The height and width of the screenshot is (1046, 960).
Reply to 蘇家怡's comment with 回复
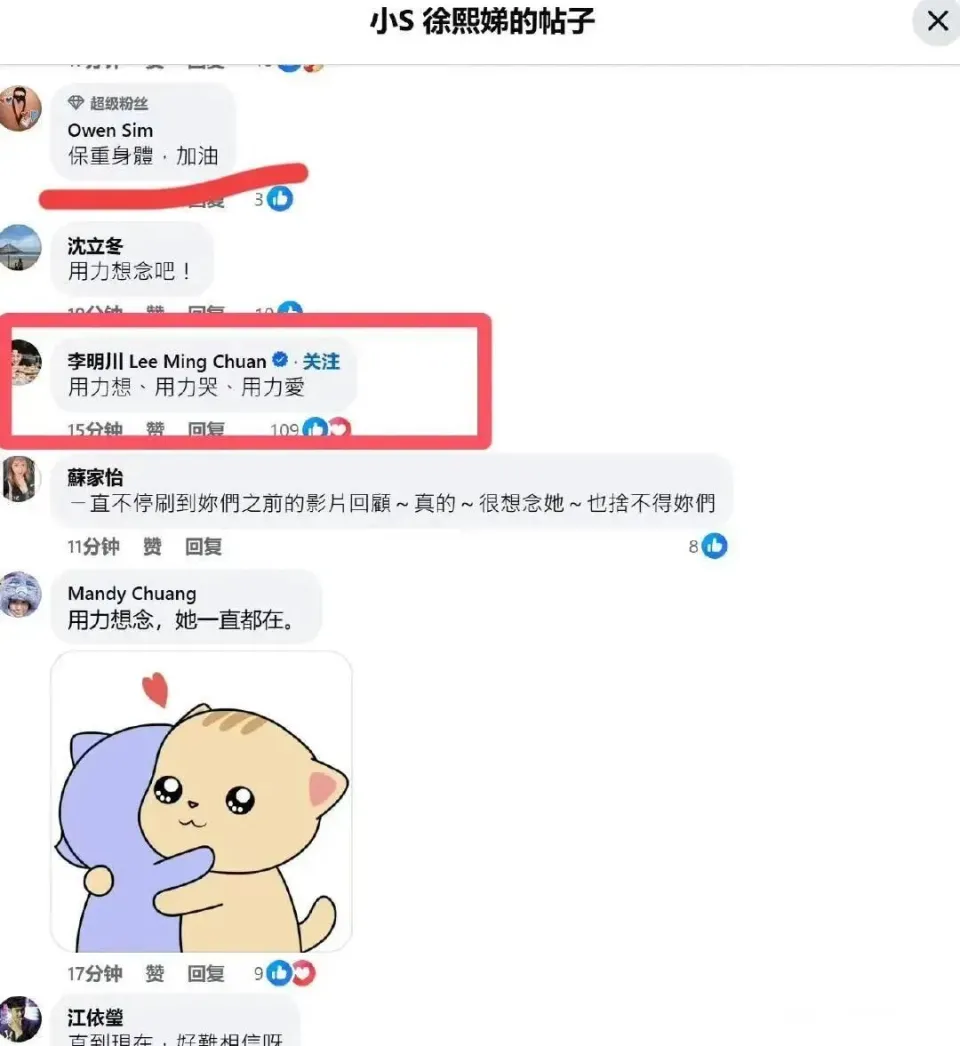(x=203, y=547)
